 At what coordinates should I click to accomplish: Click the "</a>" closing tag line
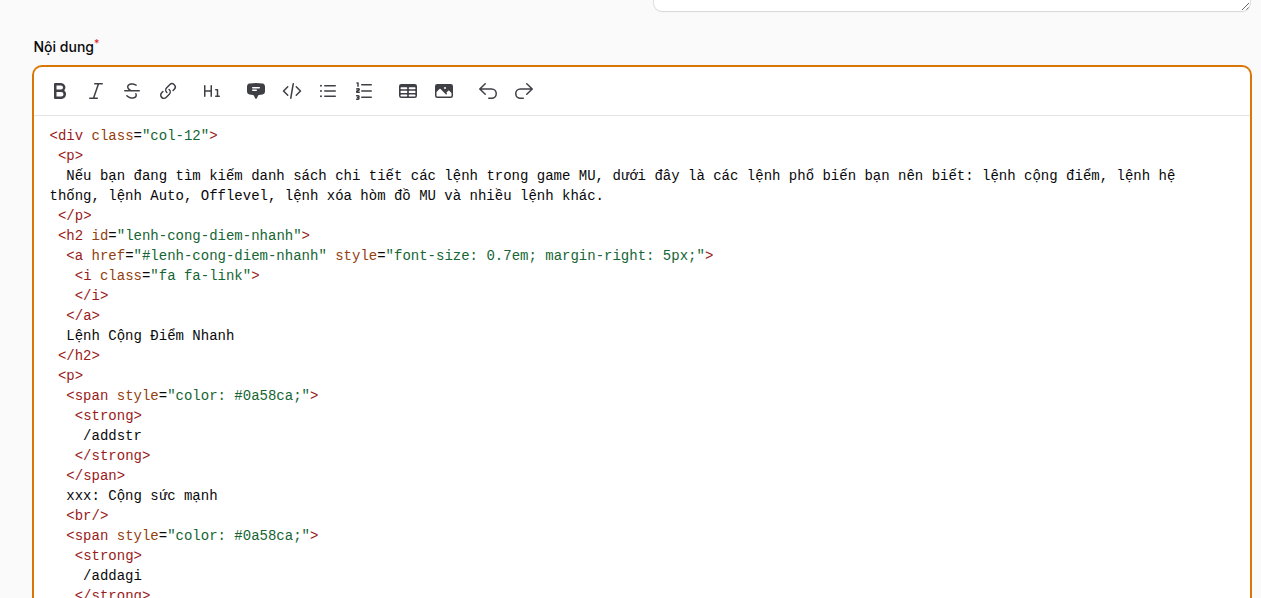click(83, 315)
